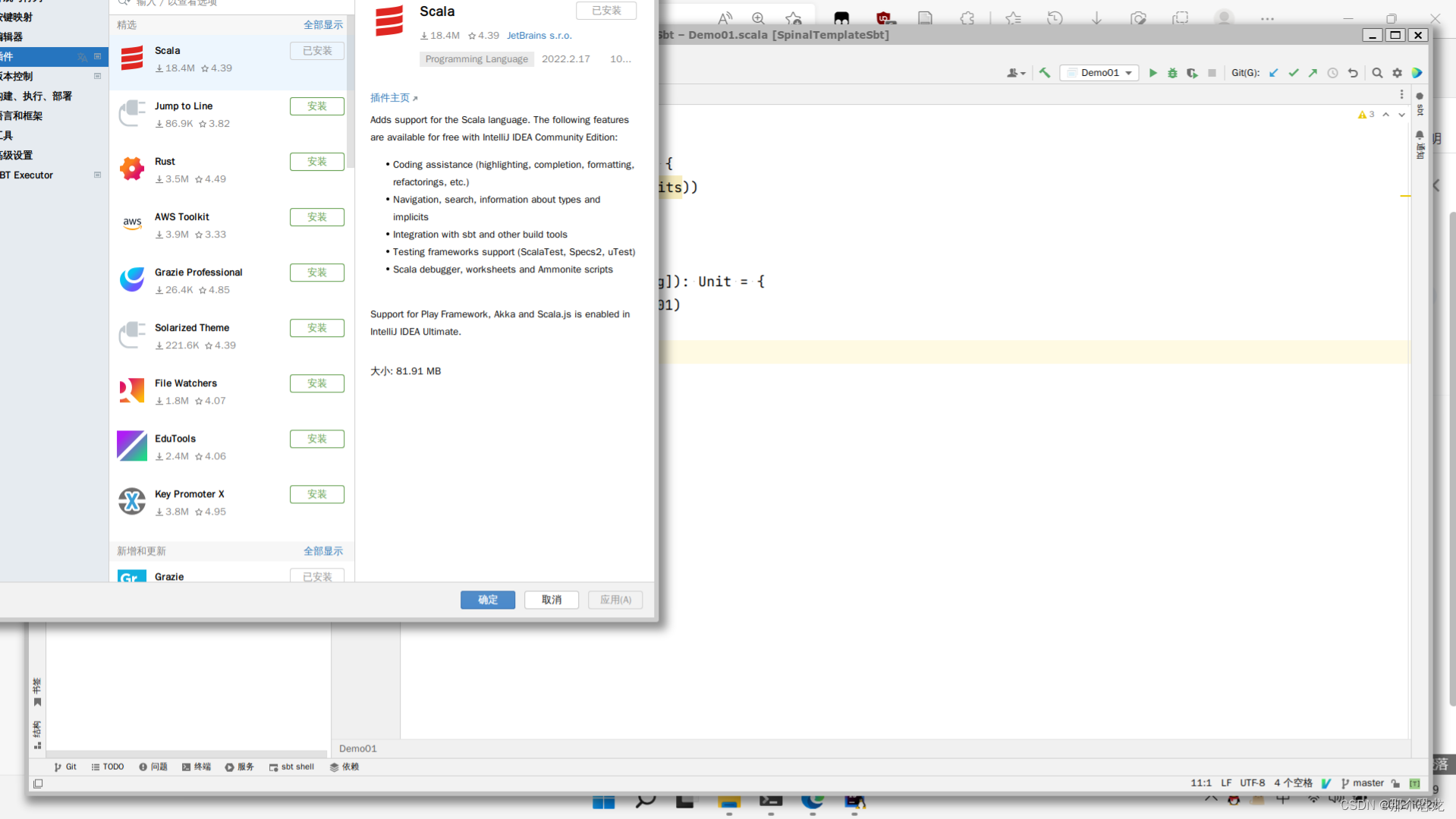Viewport: 1456px width, 819px height.
Task: Open the TODO tool window tab
Action: [x=108, y=767]
